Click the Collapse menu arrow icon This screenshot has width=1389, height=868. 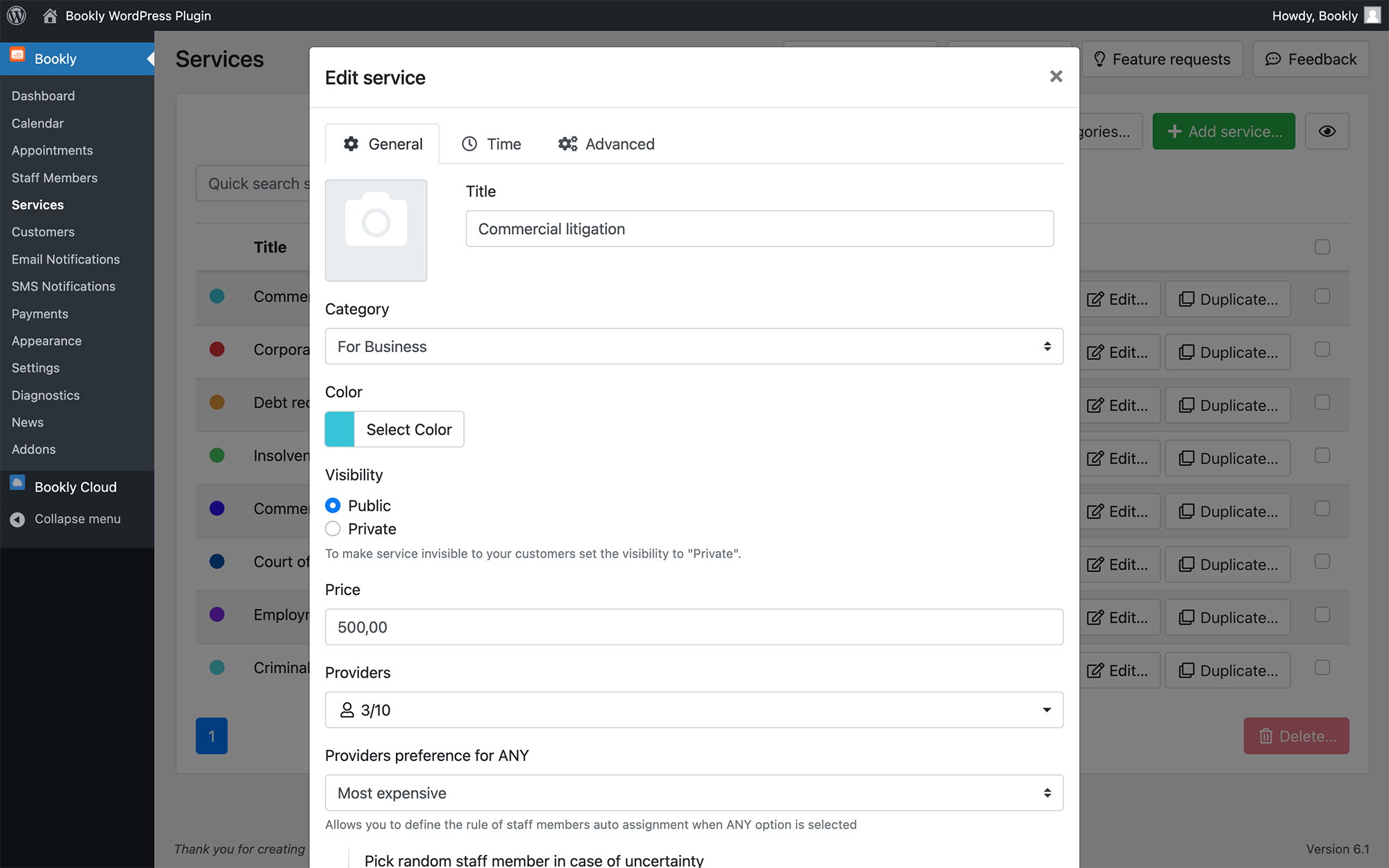pos(17,519)
